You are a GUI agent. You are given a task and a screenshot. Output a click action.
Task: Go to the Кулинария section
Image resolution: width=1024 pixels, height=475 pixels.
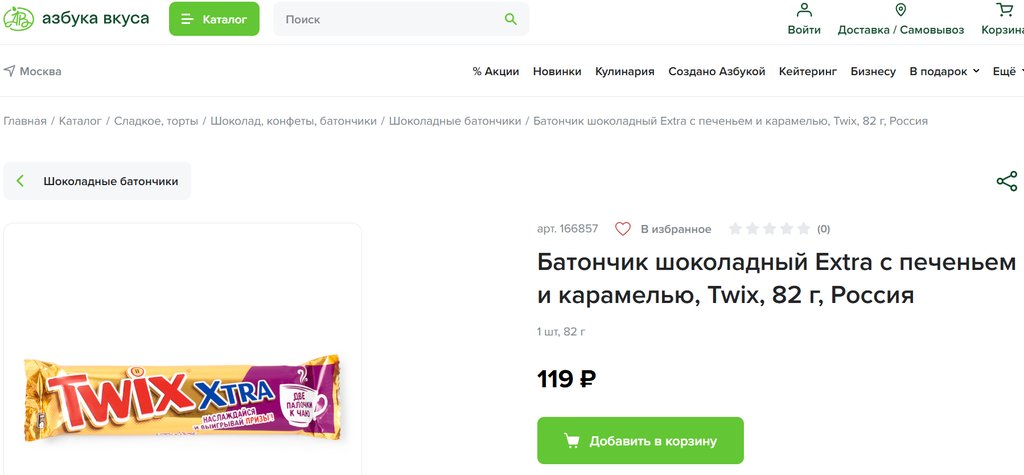pos(624,71)
